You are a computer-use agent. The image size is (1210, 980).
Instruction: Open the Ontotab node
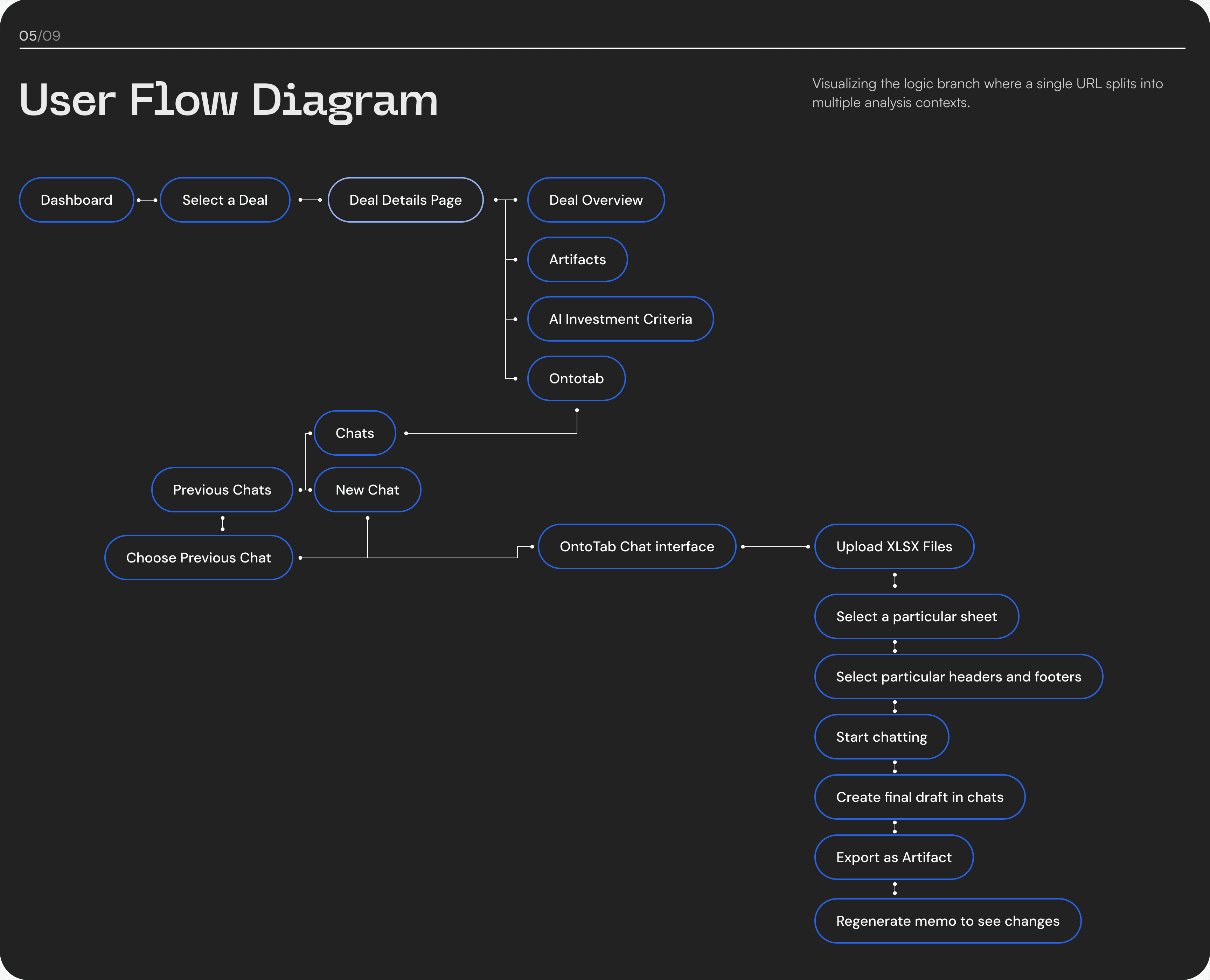click(x=576, y=378)
